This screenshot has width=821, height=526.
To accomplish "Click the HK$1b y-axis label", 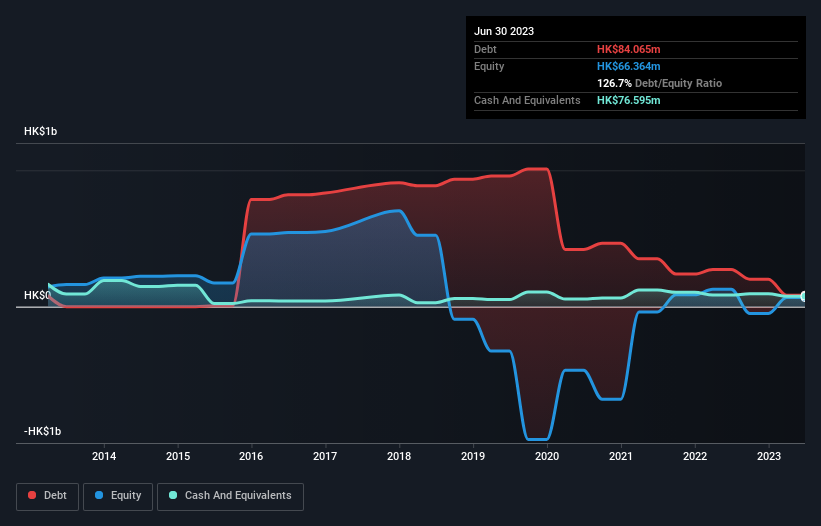I will point(40,131).
